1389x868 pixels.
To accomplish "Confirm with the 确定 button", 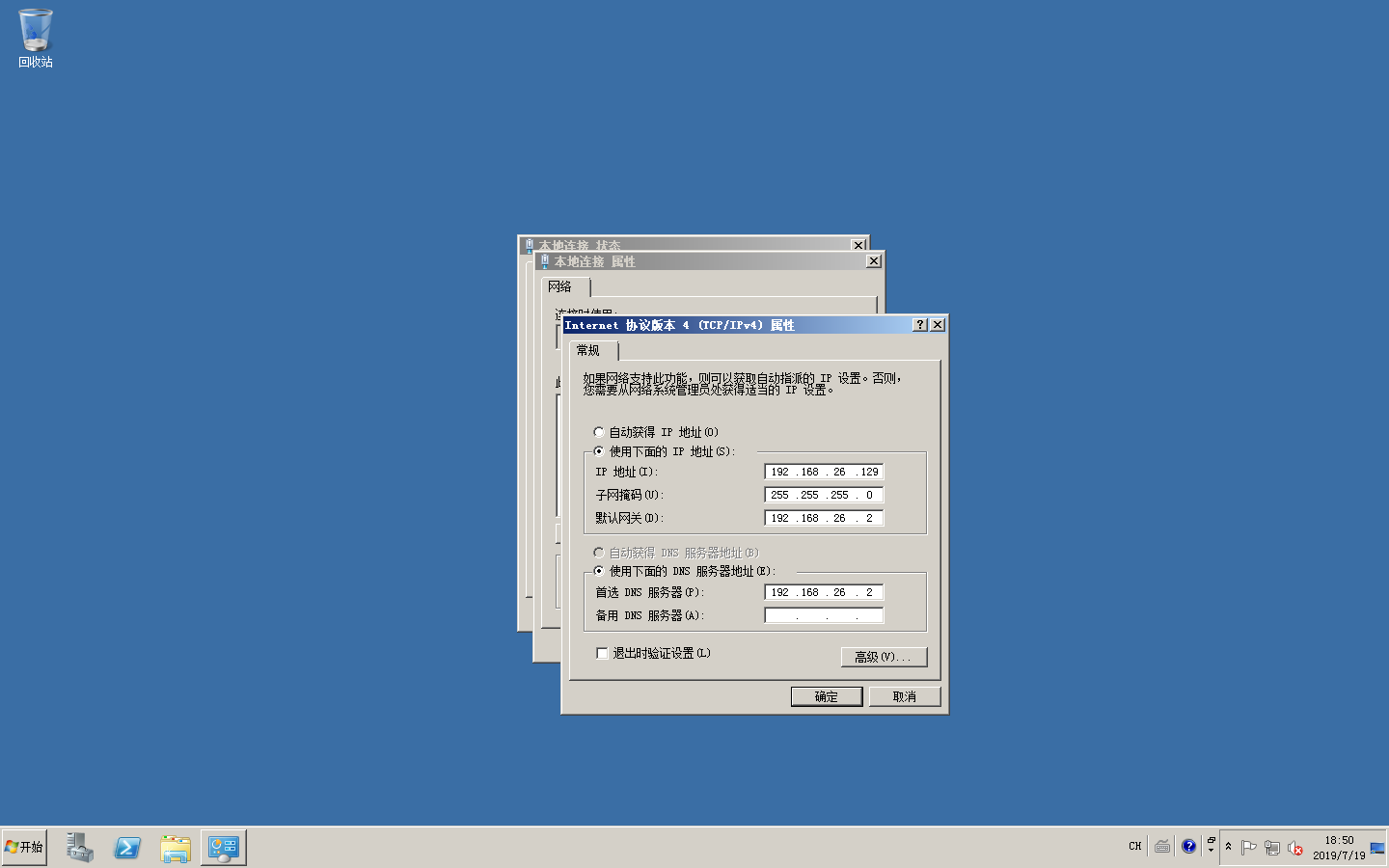I will (827, 696).
